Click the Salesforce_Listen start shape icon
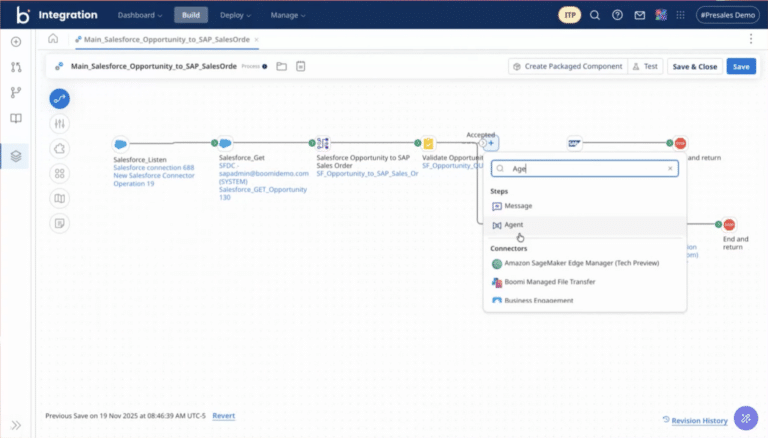The height and width of the screenshot is (438, 768). (121, 144)
